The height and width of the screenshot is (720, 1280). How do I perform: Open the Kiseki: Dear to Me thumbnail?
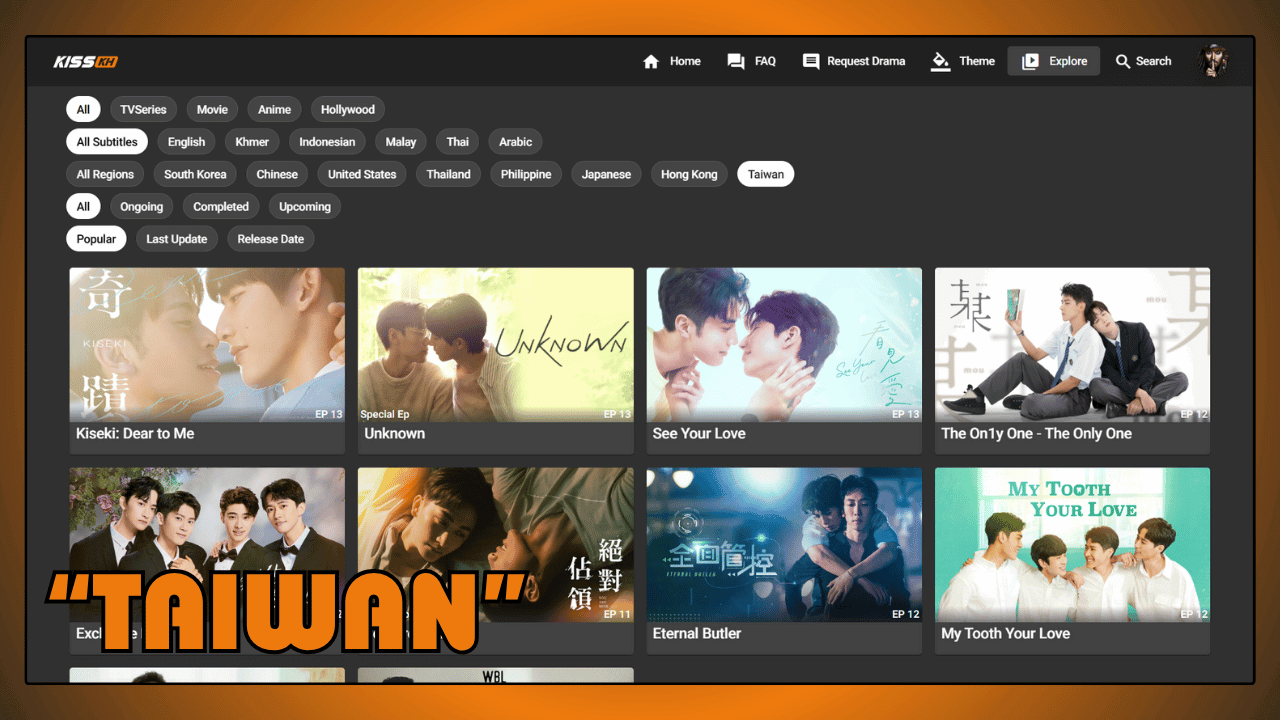click(207, 344)
